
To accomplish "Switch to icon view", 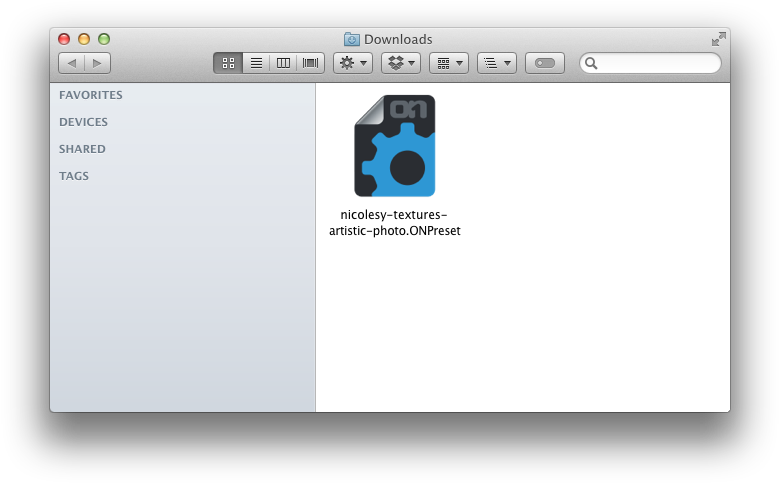I will coord(228,63).
